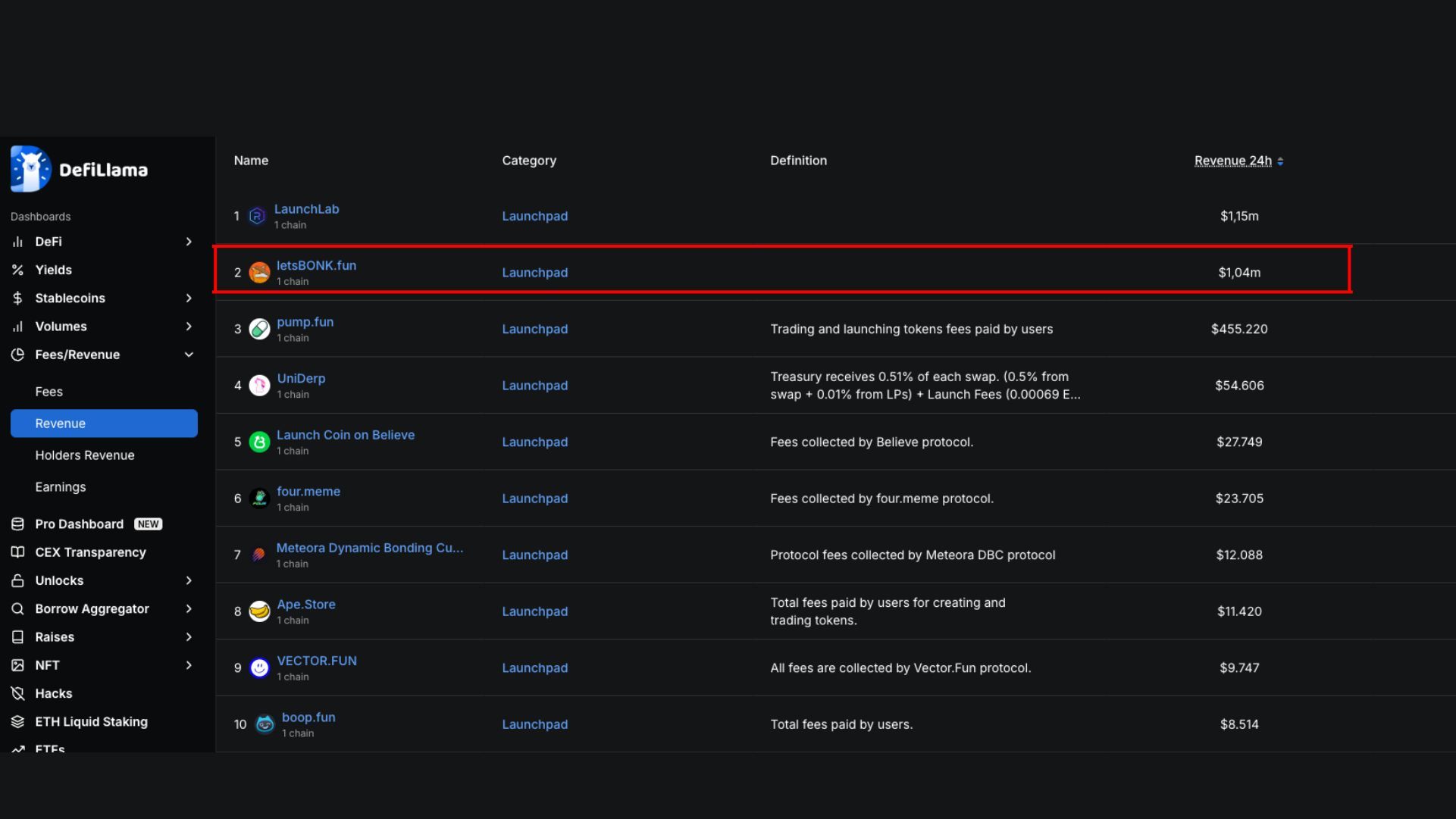Viewport: 1456px width, 819px height.
Task: Open the UniDerp protocol link
Action: click(301, 379)
